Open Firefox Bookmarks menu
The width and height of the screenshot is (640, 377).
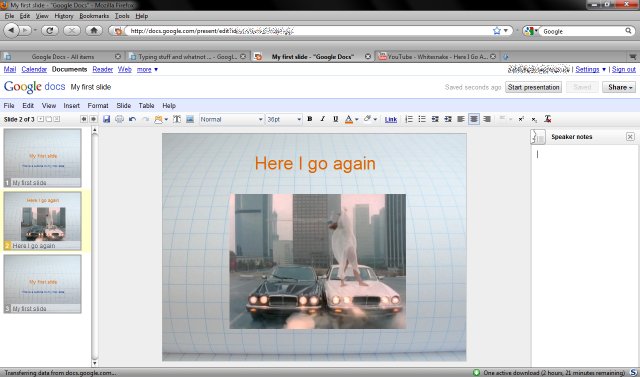pyautogui.click(x=94, y=16)
